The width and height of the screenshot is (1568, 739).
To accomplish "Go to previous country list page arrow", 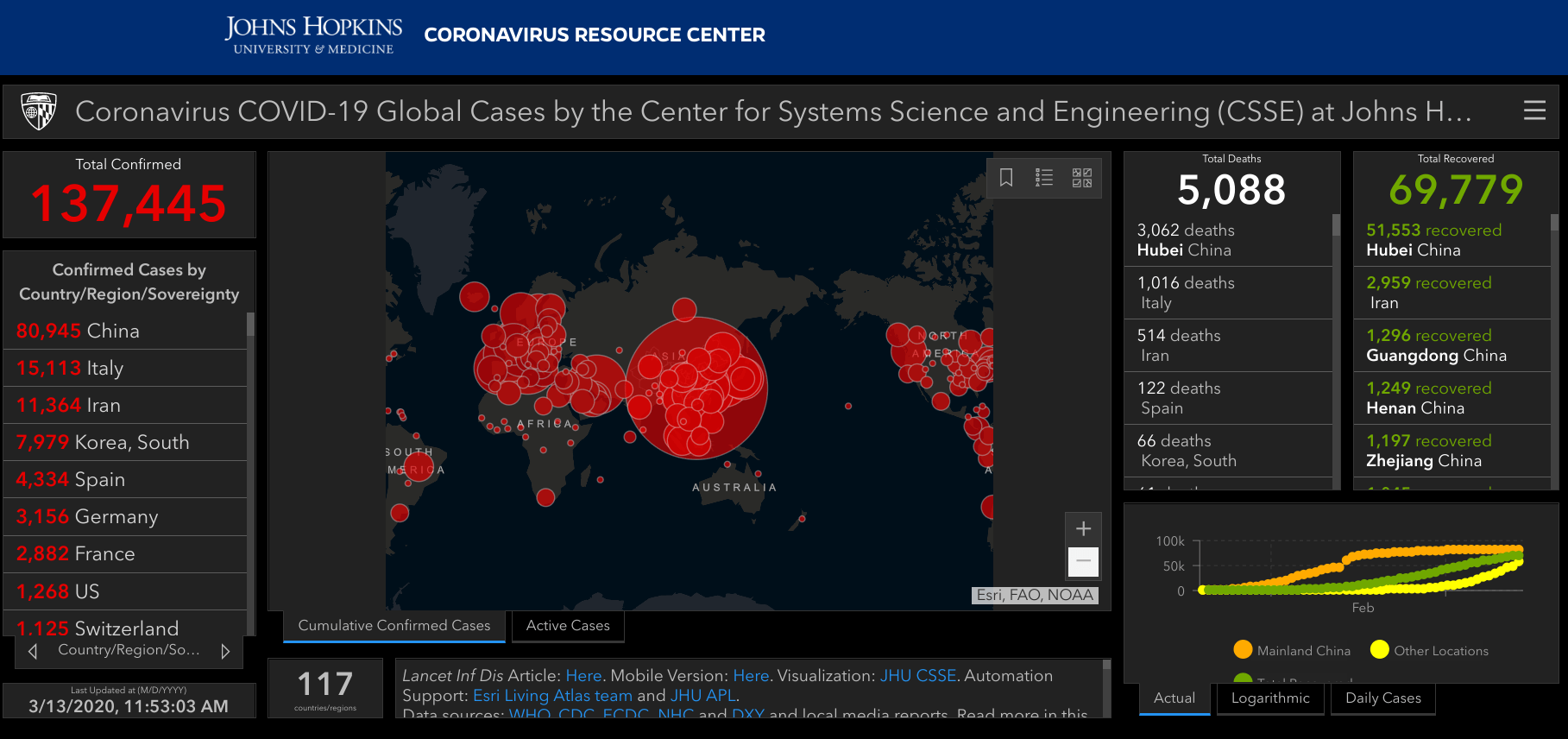I will click(33, 651).
